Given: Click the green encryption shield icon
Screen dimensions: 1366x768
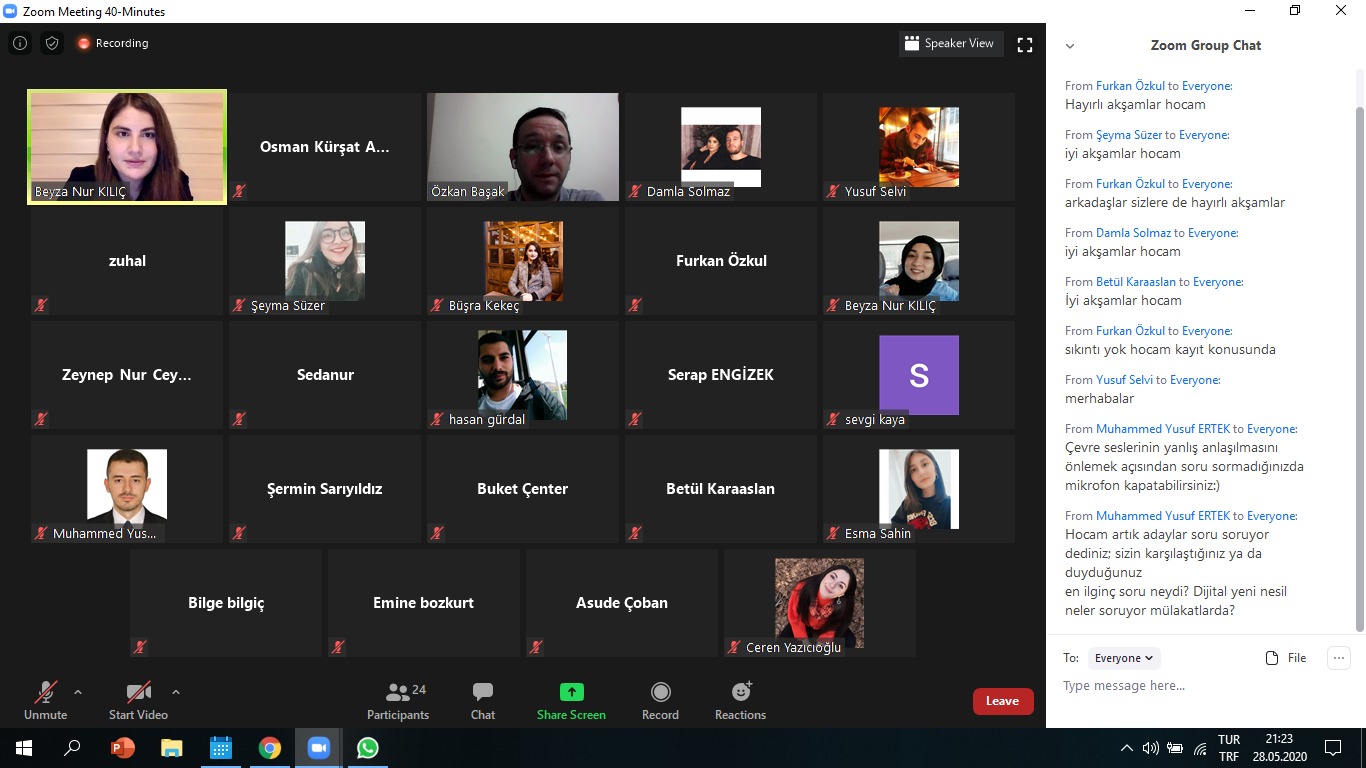Looking at the screenshot, I should point(52,43).
